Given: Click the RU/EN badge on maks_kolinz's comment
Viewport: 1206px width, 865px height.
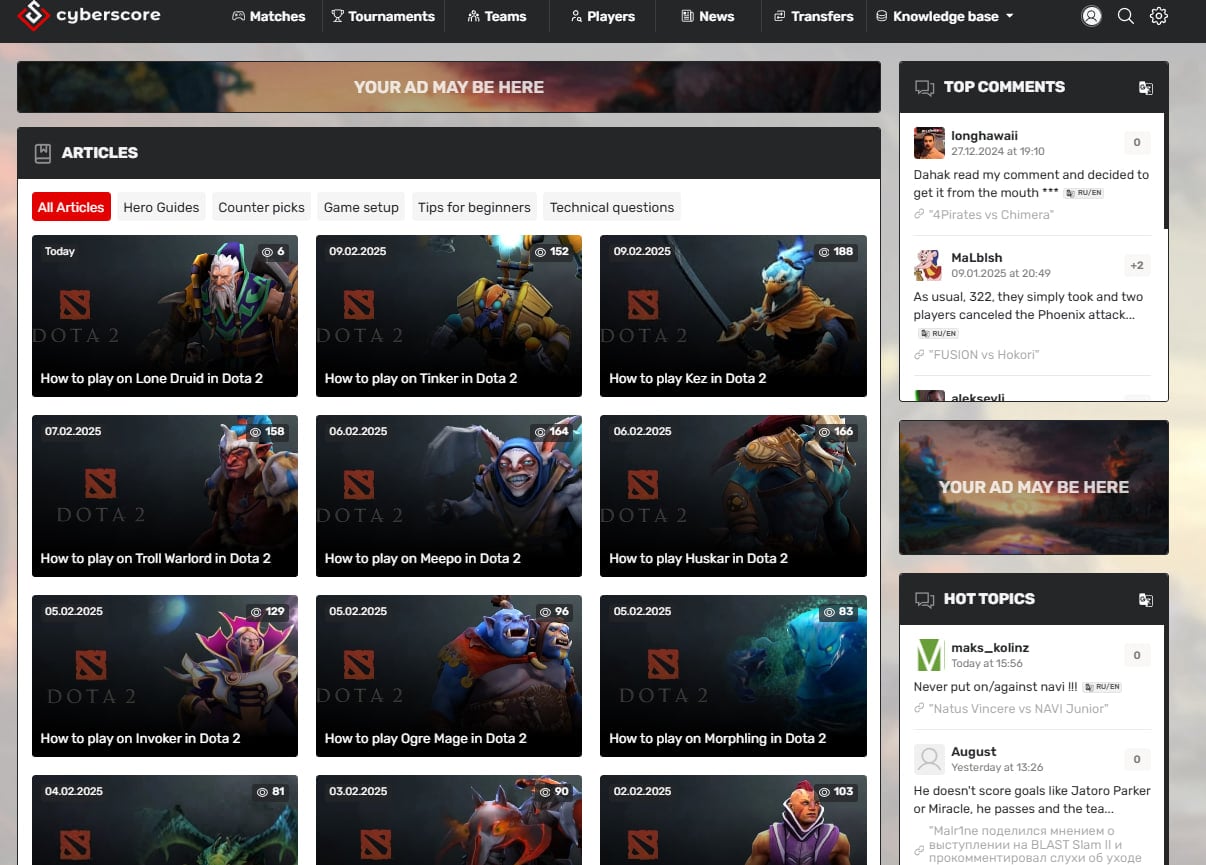Looking at the screenshot, I should (1102, 687).
